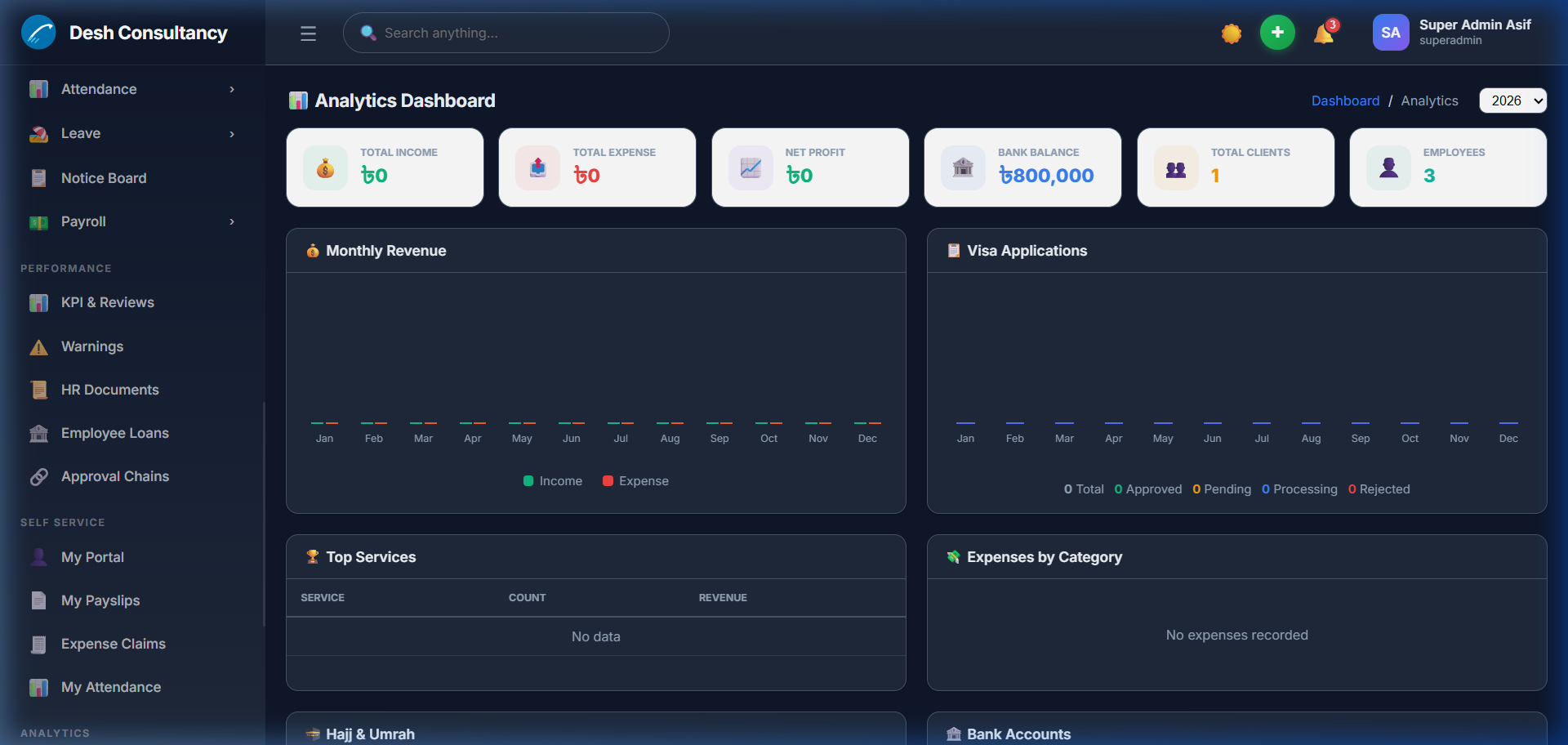Screen dimensions: 1568x745
Task: Switch theme using the sun icon
Action: click(1232, 33)
